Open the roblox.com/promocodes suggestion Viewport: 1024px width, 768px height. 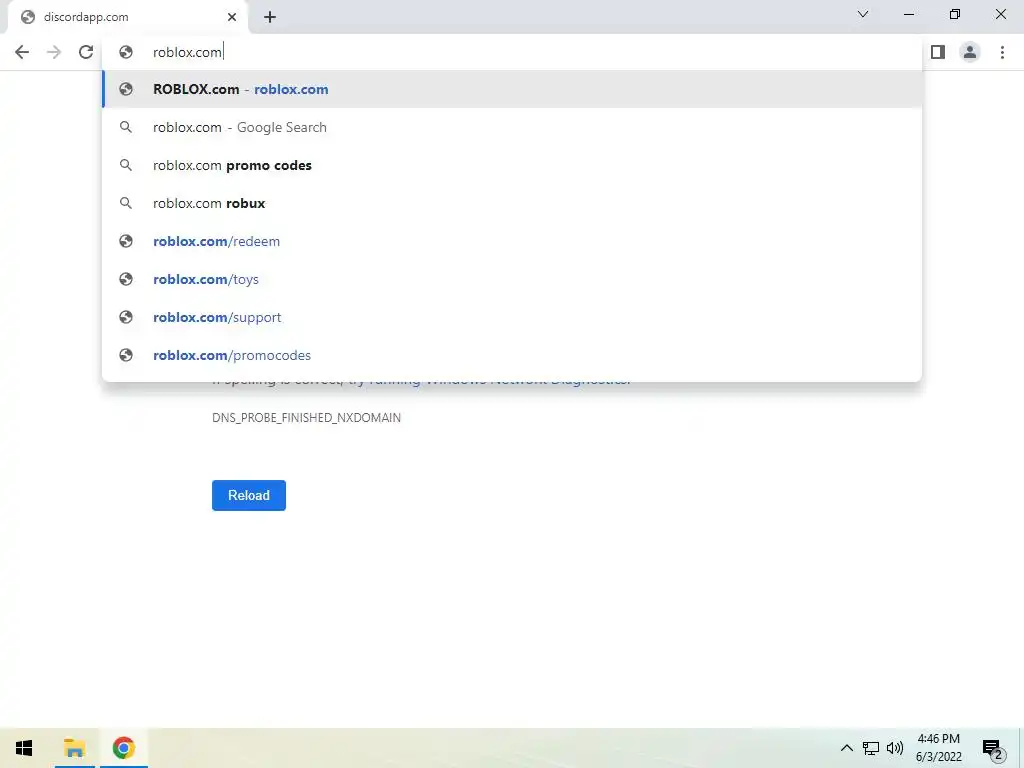coord(512,355)
